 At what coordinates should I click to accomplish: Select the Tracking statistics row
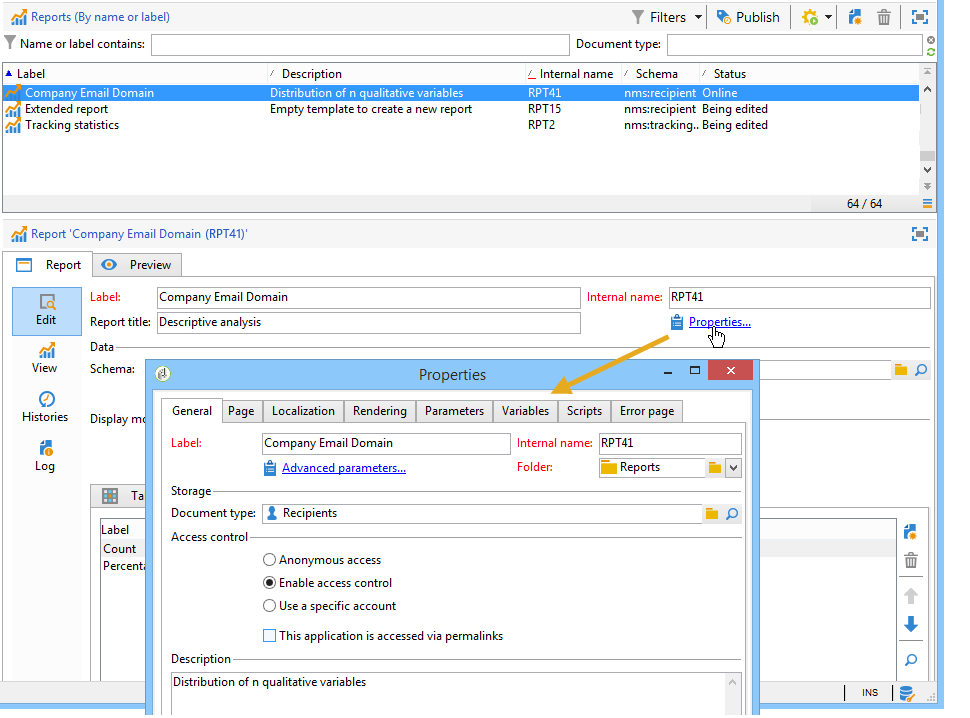461,125
